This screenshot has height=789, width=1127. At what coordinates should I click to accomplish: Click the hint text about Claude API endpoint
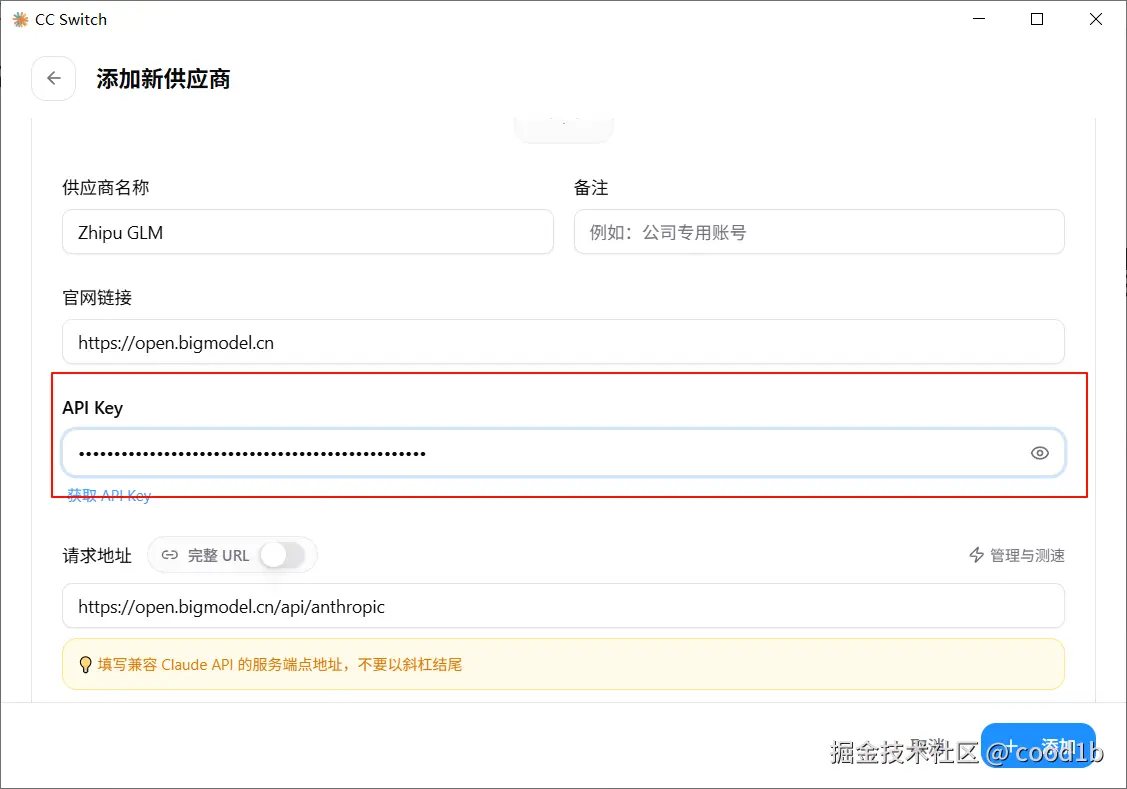pos(280,665)
